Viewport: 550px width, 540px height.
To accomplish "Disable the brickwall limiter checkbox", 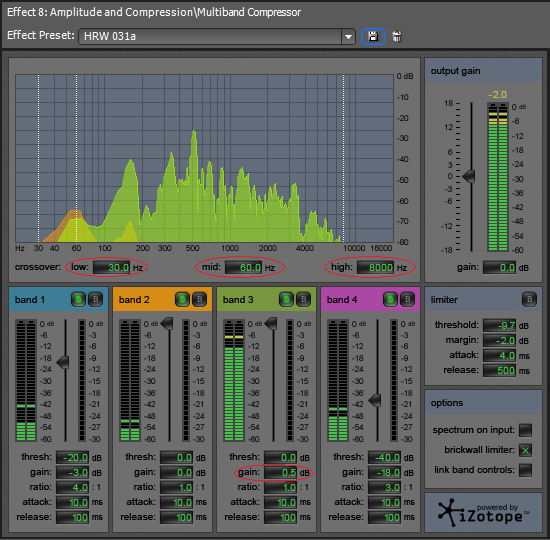I will 525,450.
